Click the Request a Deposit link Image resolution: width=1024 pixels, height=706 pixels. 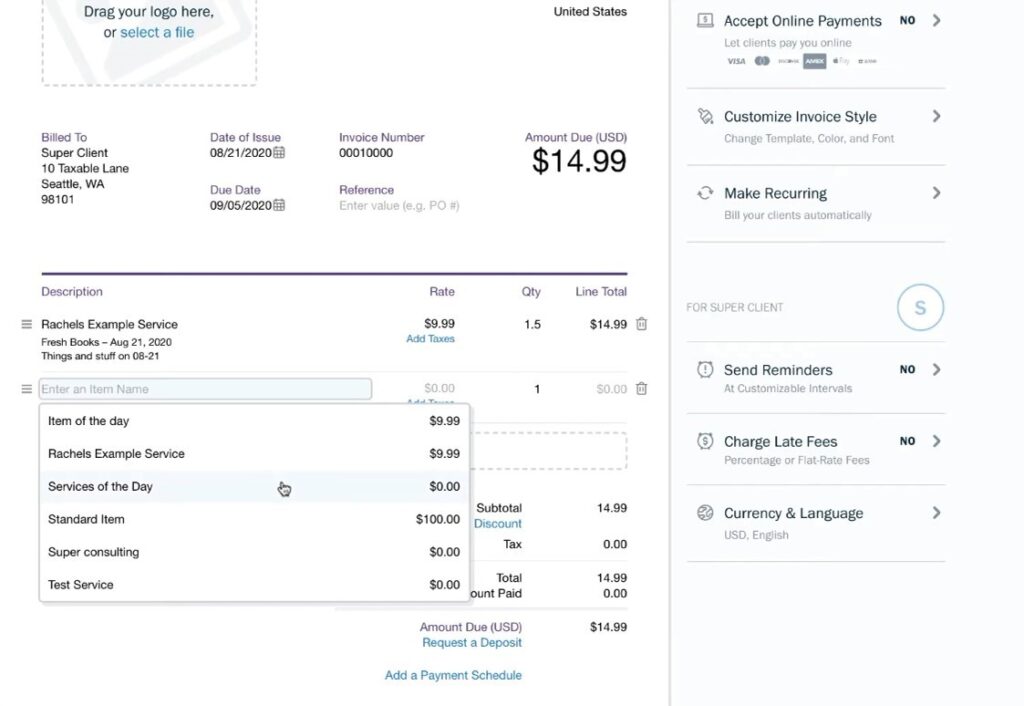tap(471, 642)
